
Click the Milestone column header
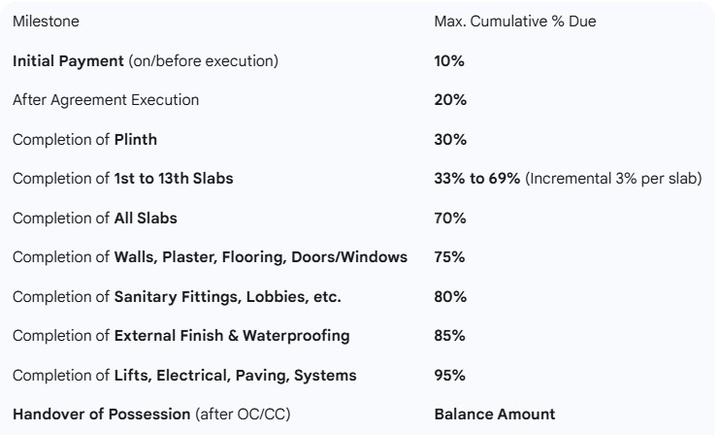coord(45,21)
